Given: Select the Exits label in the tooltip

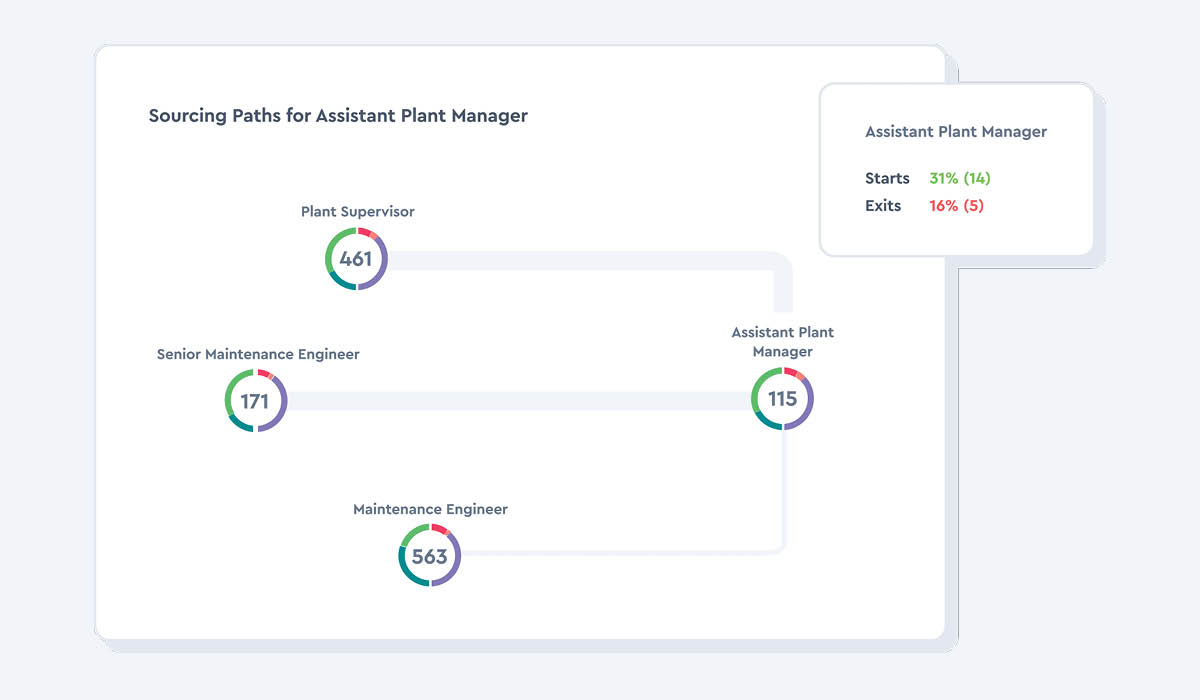Looking at the screenshot, I should [x=883, y=206].
